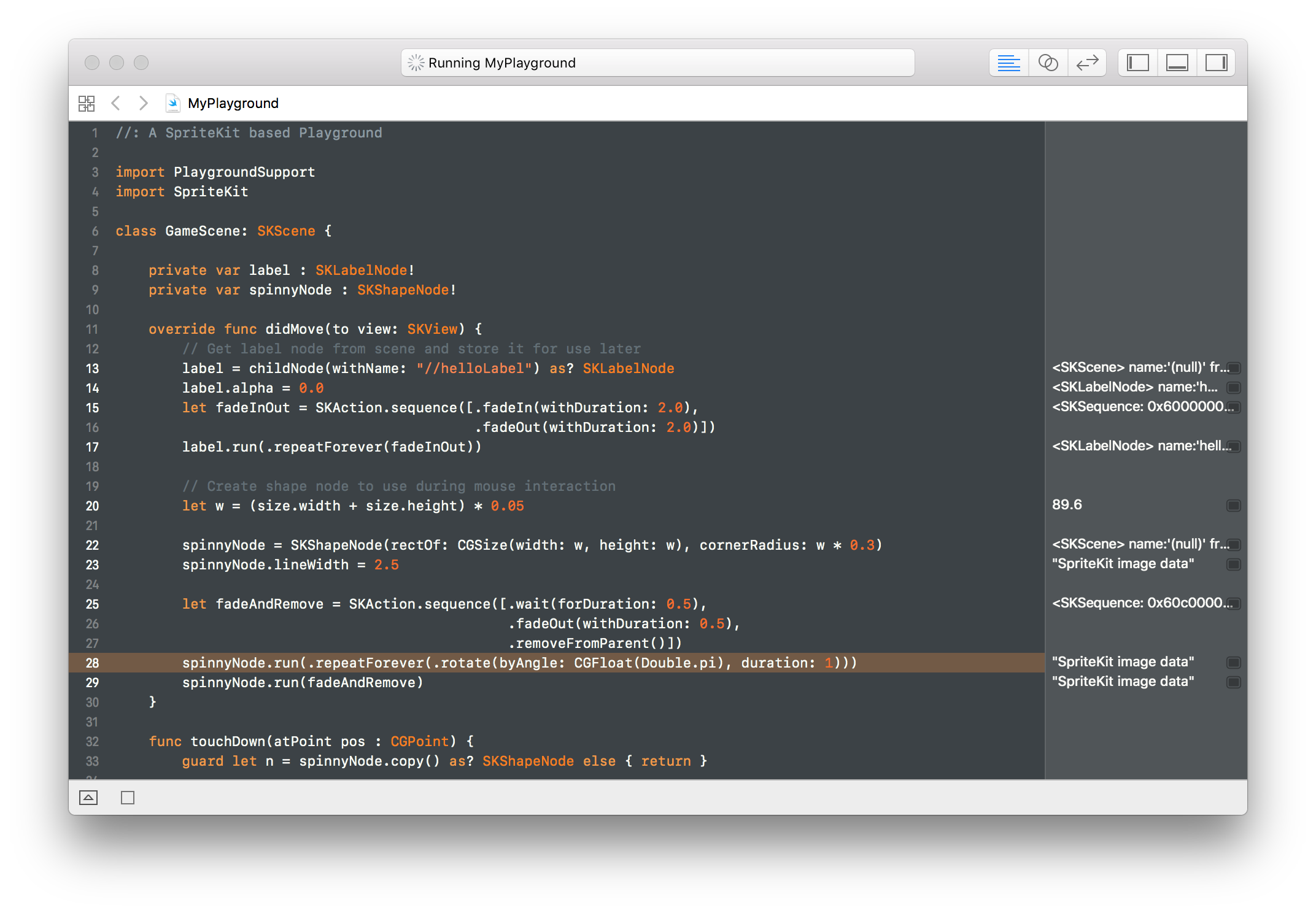Toggle the Utilities inspector panel
This screenshot has width=1316, height=913.
(1216, 63)
